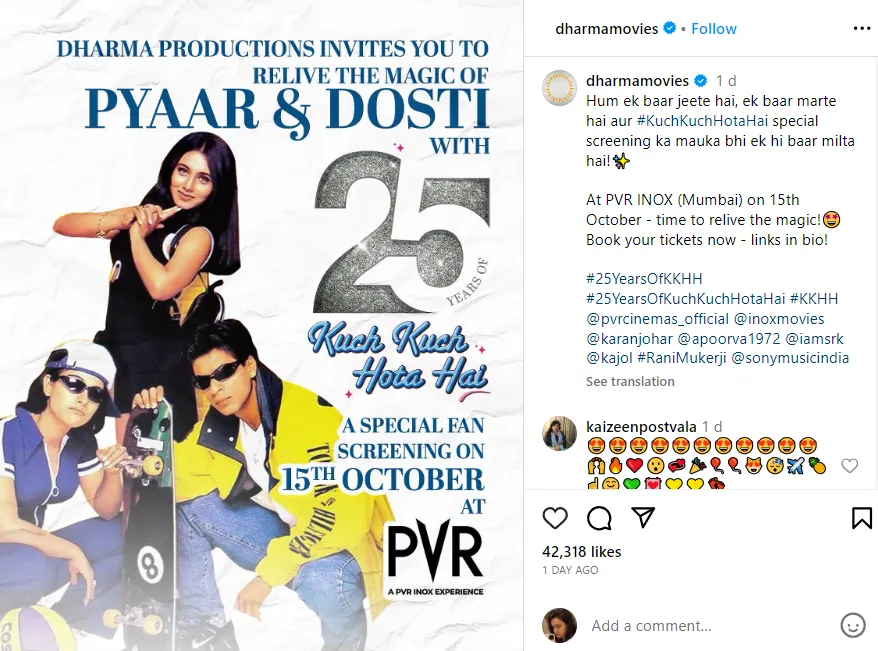The image size is (878, 651).
Task: Like the post with heart icon
Action: [555, 518]
